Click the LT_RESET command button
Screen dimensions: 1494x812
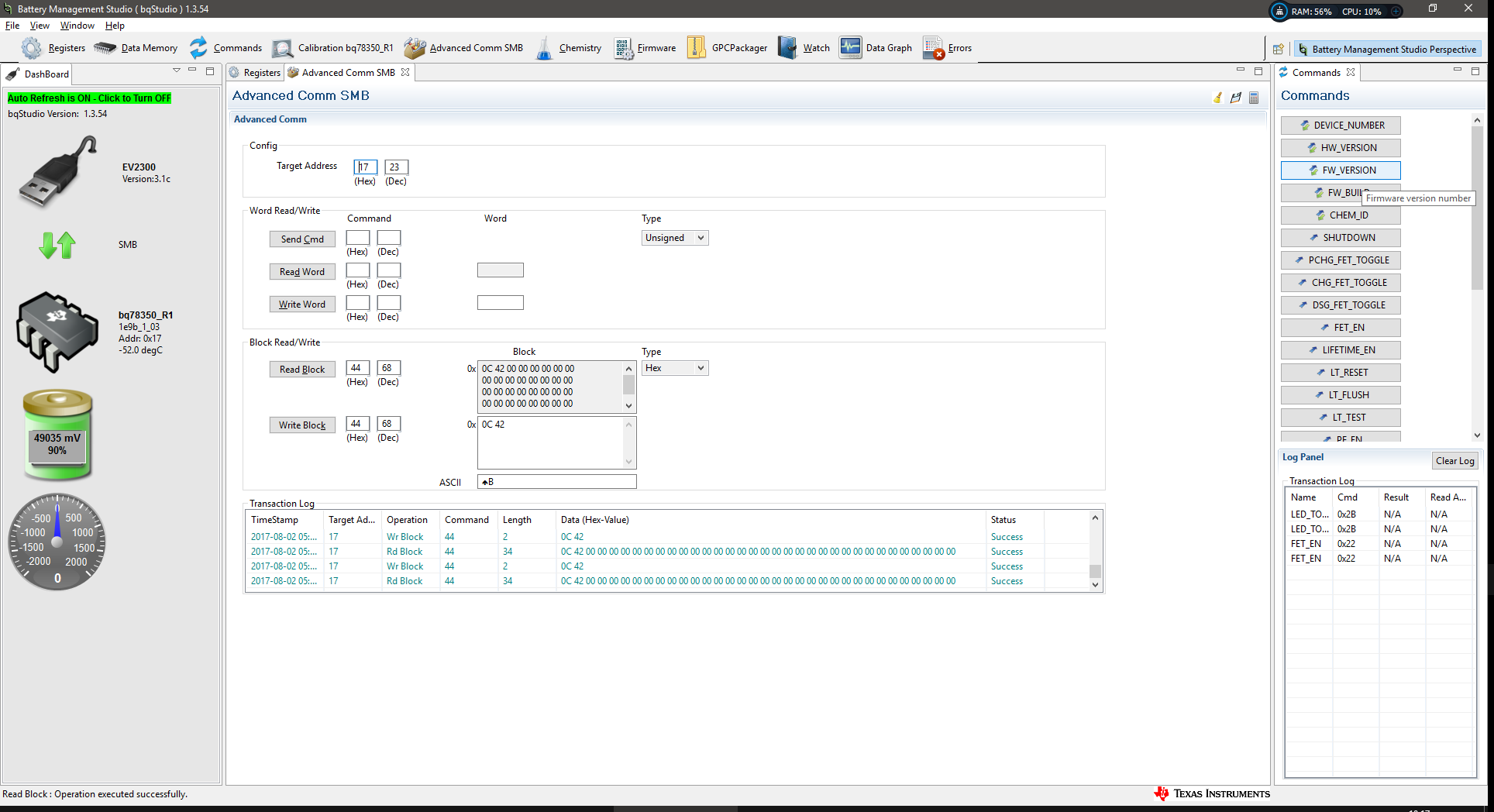tap(1341, 373)
